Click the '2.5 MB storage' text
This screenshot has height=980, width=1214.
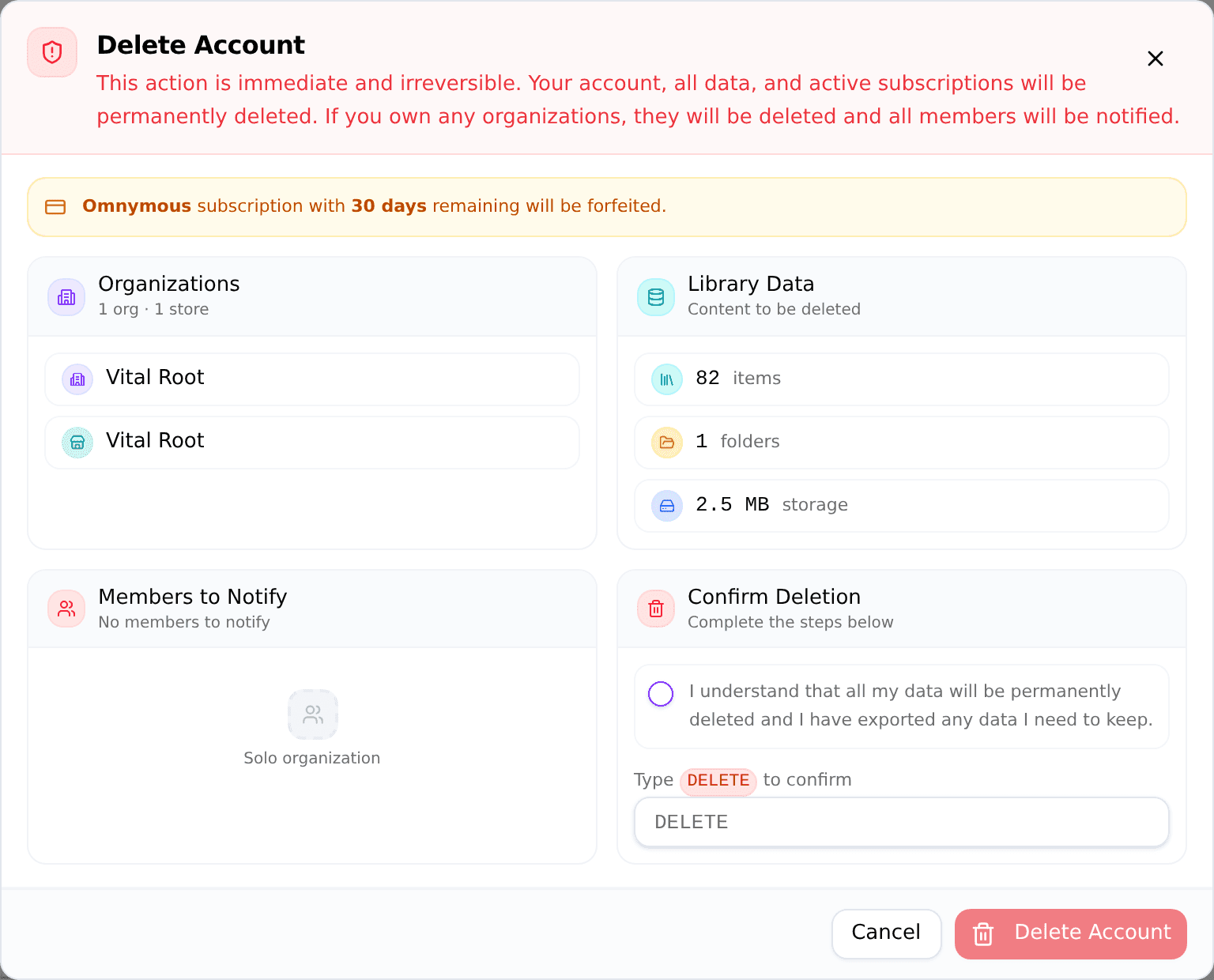coord(771,505)
